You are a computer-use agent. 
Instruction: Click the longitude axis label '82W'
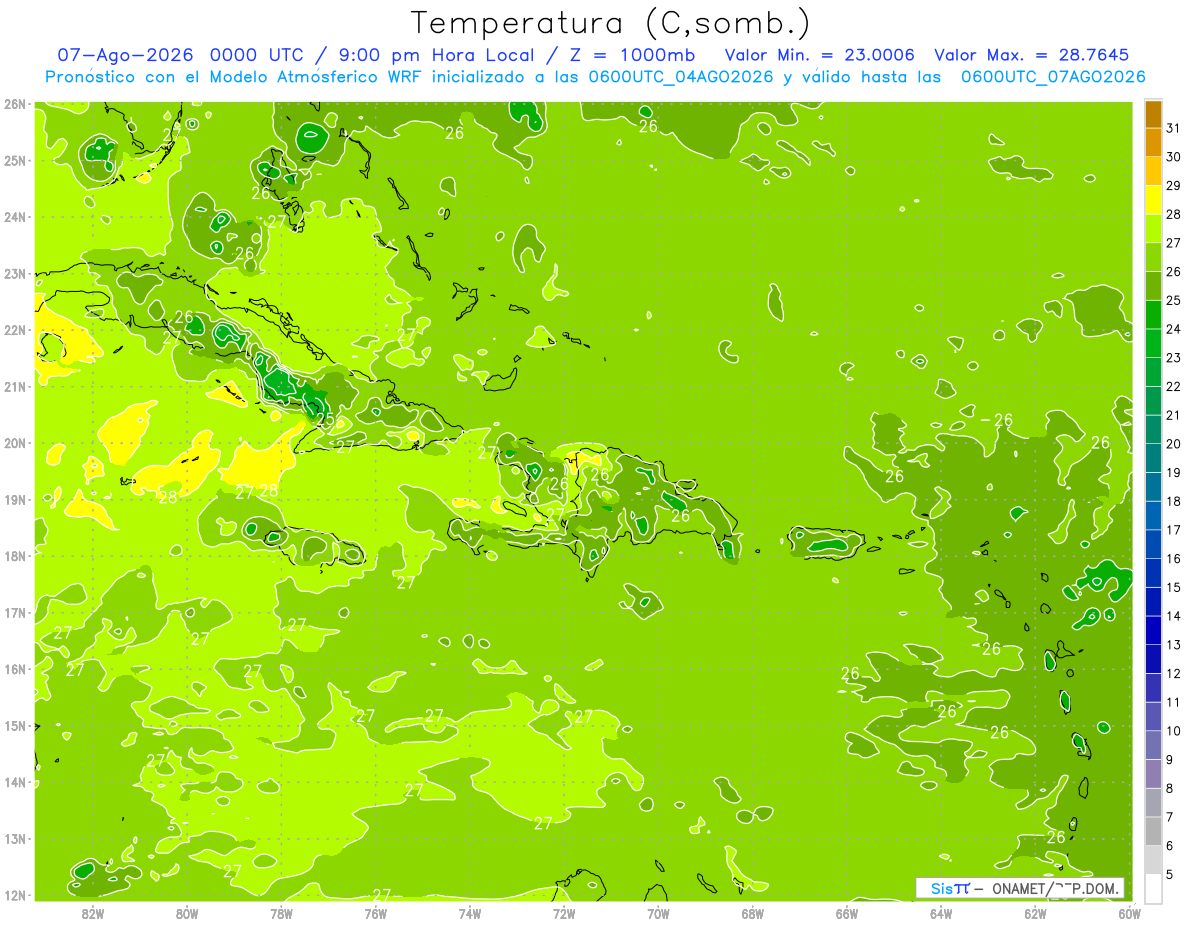click(93, 913)
